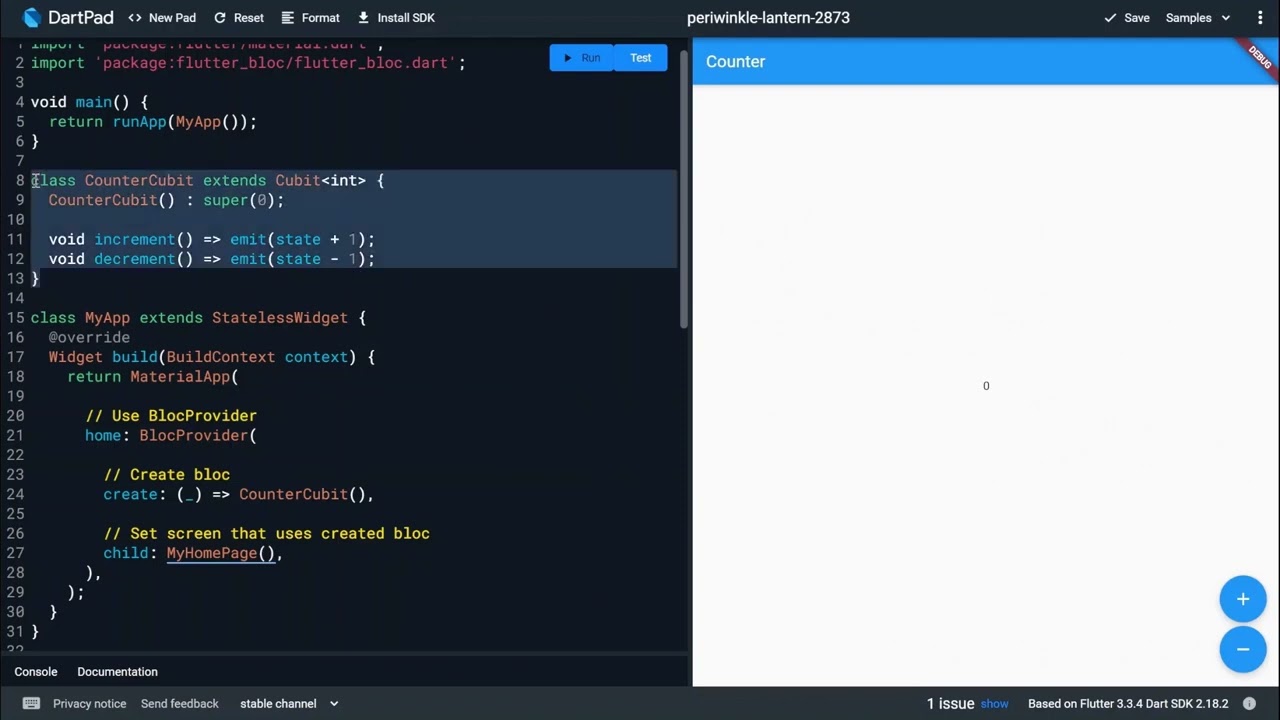Click the pad title periwinkle-lantern-2873
The width and height of the screenshot is (1280, 720).
[768, 17]
